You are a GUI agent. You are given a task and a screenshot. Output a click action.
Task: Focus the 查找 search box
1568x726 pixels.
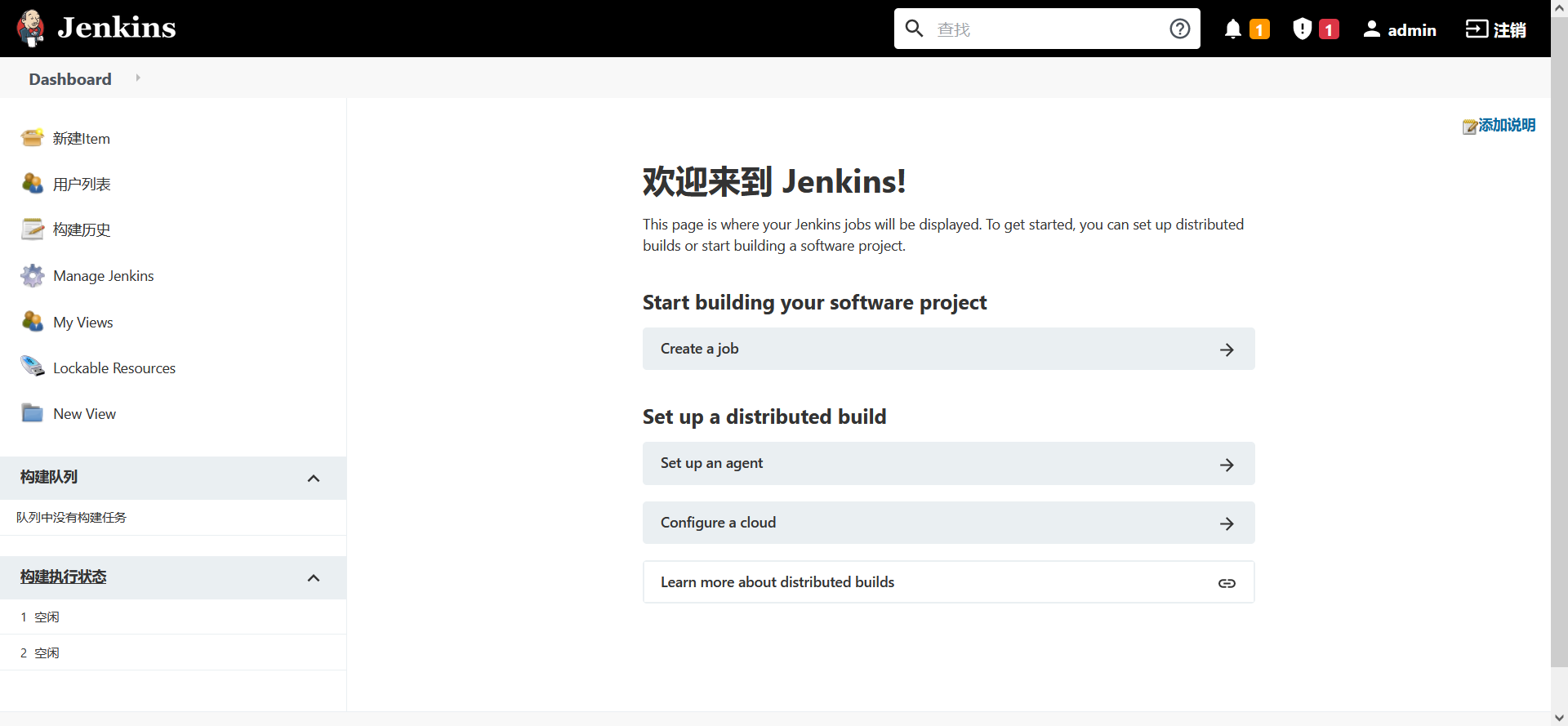click(x=1048, y=29)
